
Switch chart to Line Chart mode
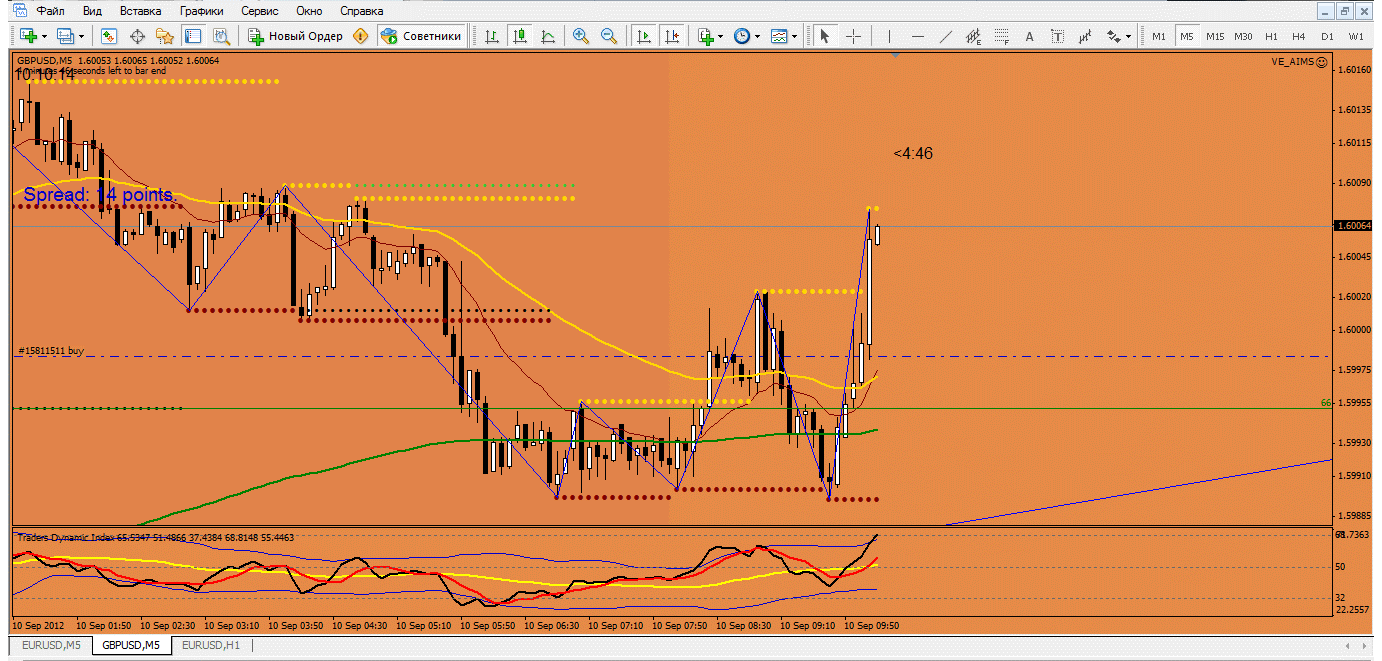pos(548,36)
